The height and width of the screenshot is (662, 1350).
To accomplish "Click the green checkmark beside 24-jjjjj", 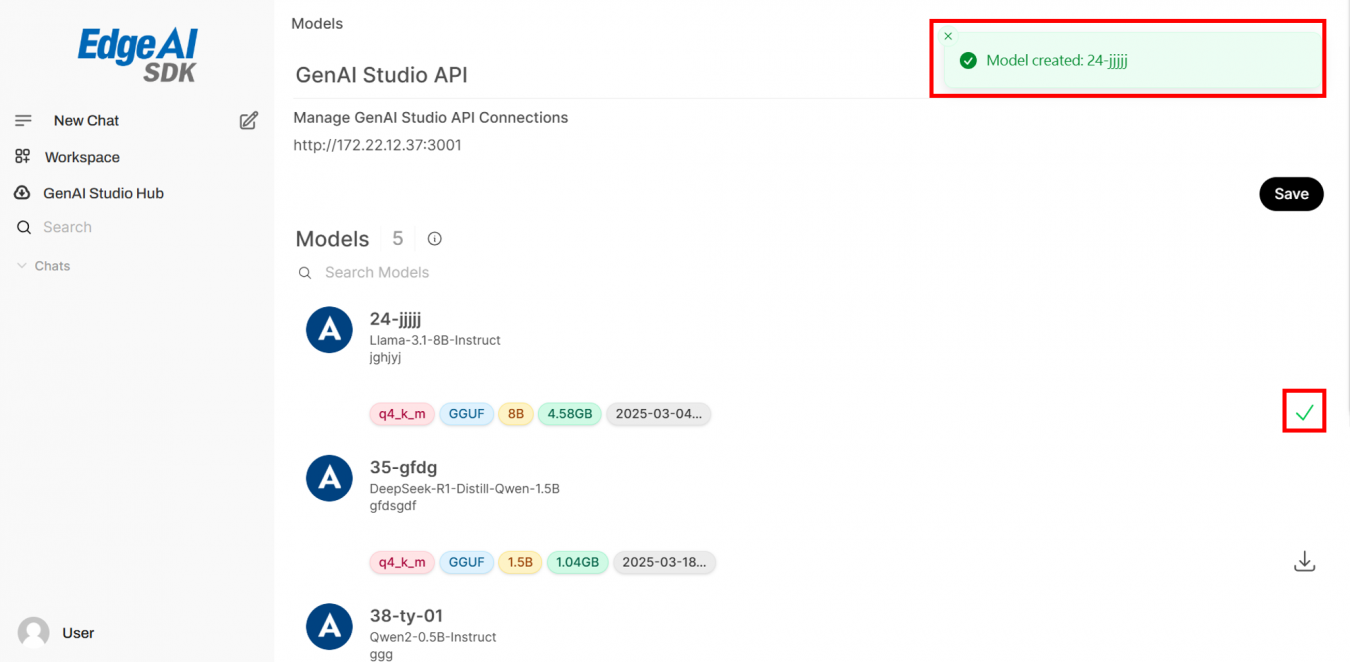I will (x=1304, y=411).
